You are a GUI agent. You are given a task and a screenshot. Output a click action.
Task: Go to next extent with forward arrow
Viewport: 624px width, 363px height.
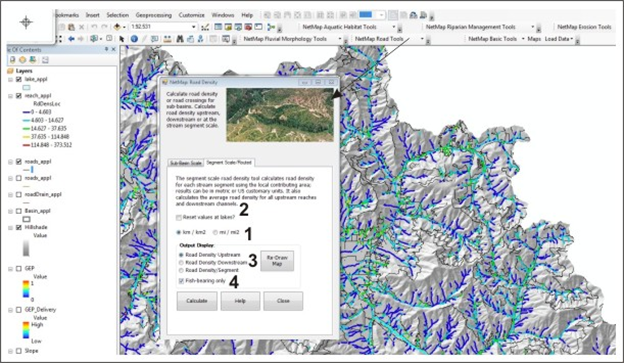(x=81, y=39)
